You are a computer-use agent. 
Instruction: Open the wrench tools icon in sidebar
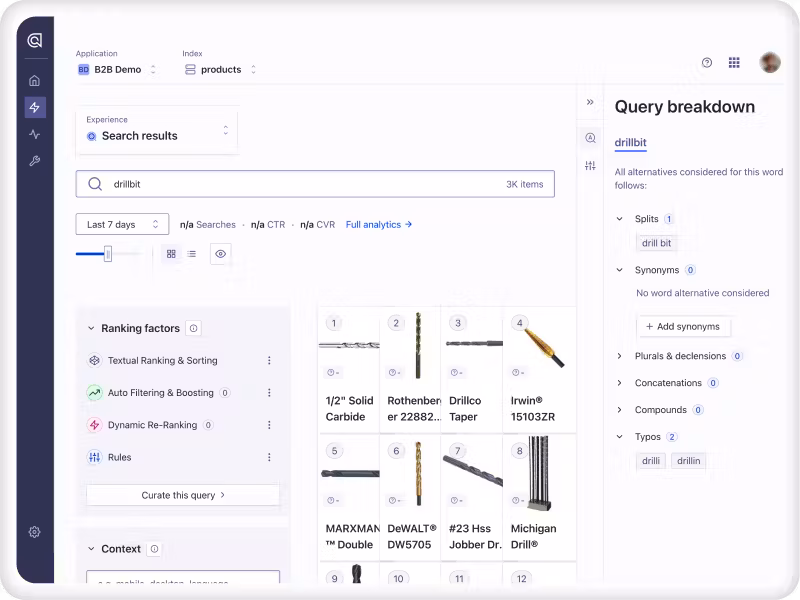(x=35, y=161)
